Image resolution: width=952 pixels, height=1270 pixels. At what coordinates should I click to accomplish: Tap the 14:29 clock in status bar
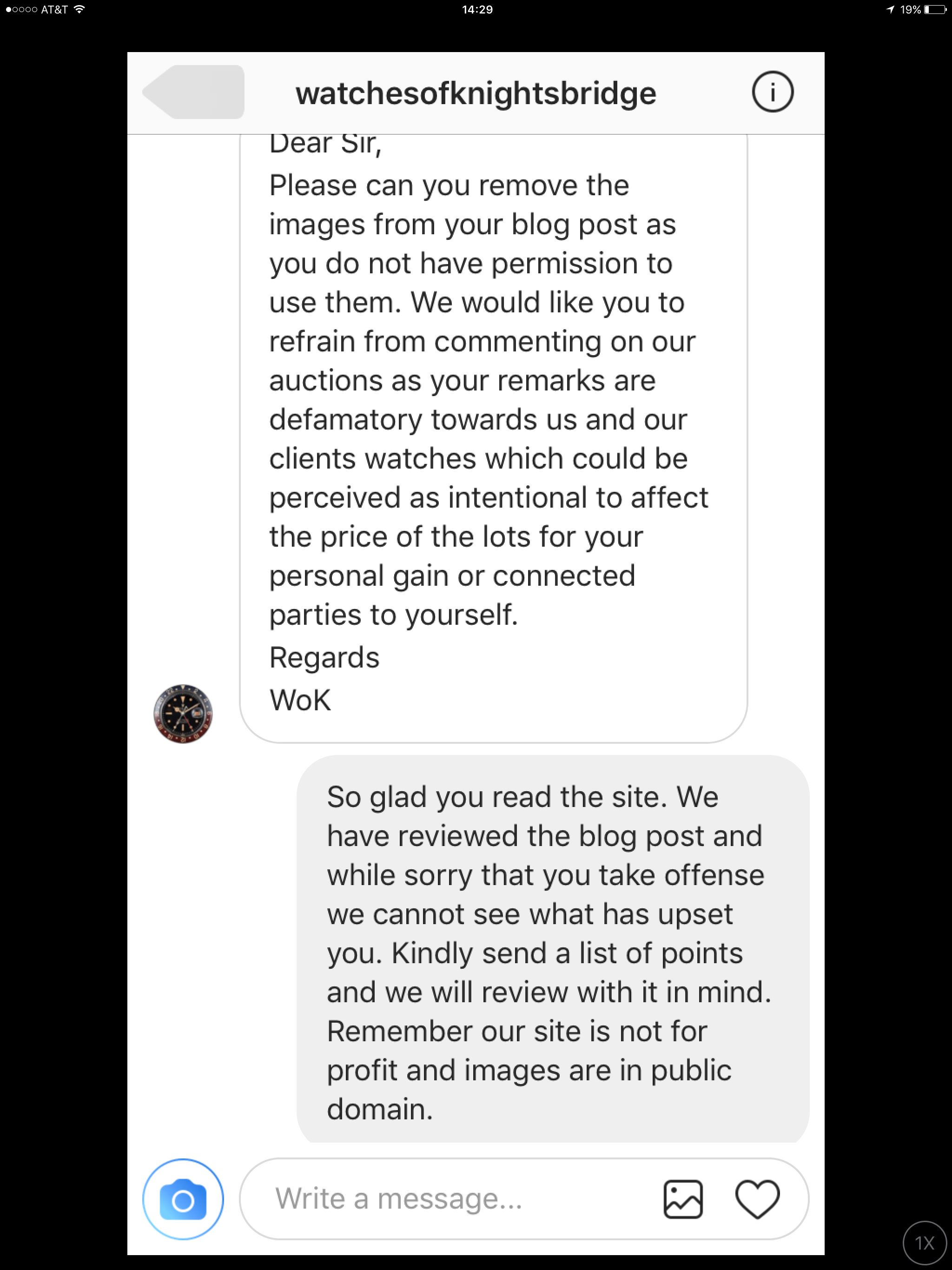coord(477,10)
